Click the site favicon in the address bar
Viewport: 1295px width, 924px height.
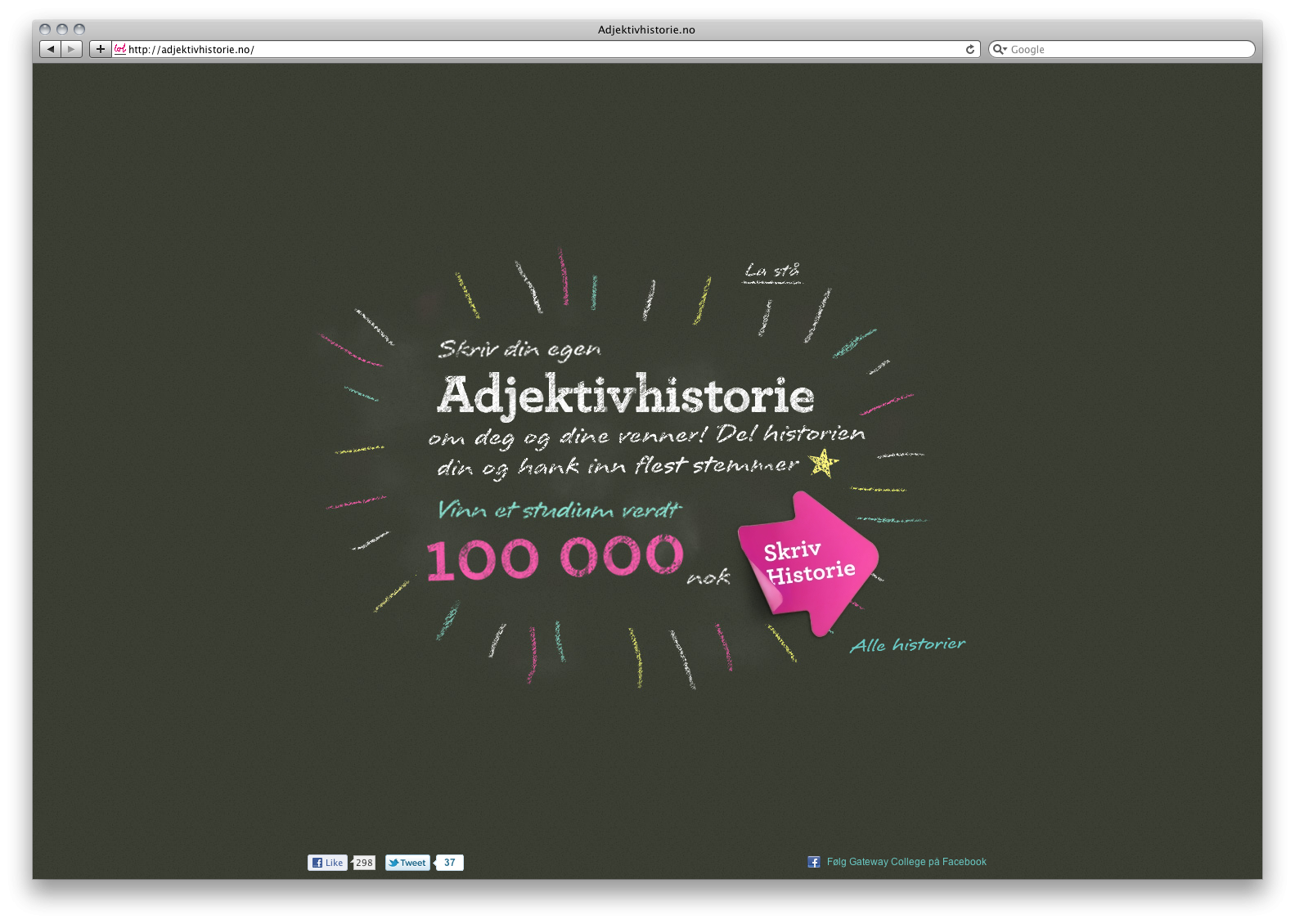120,49
